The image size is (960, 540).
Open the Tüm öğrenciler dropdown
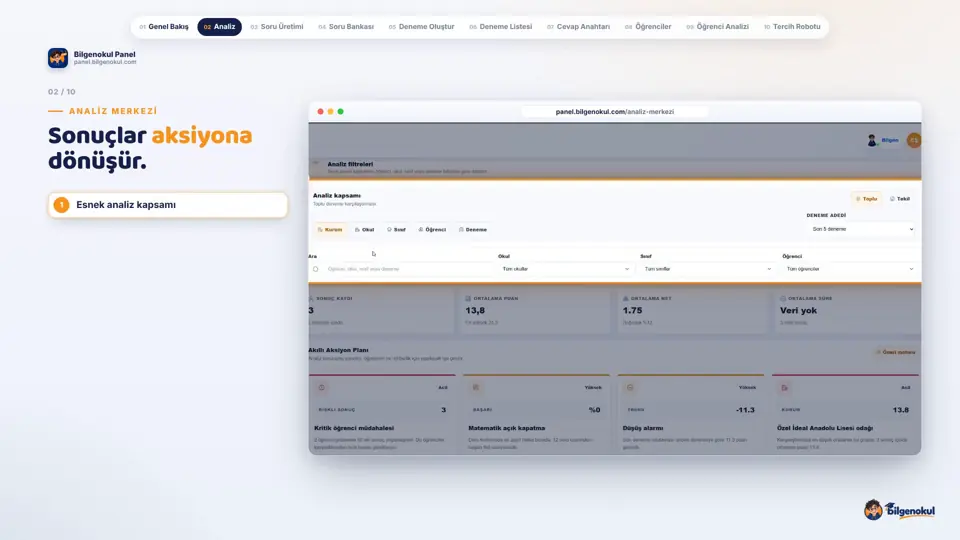tap(850, 269)
